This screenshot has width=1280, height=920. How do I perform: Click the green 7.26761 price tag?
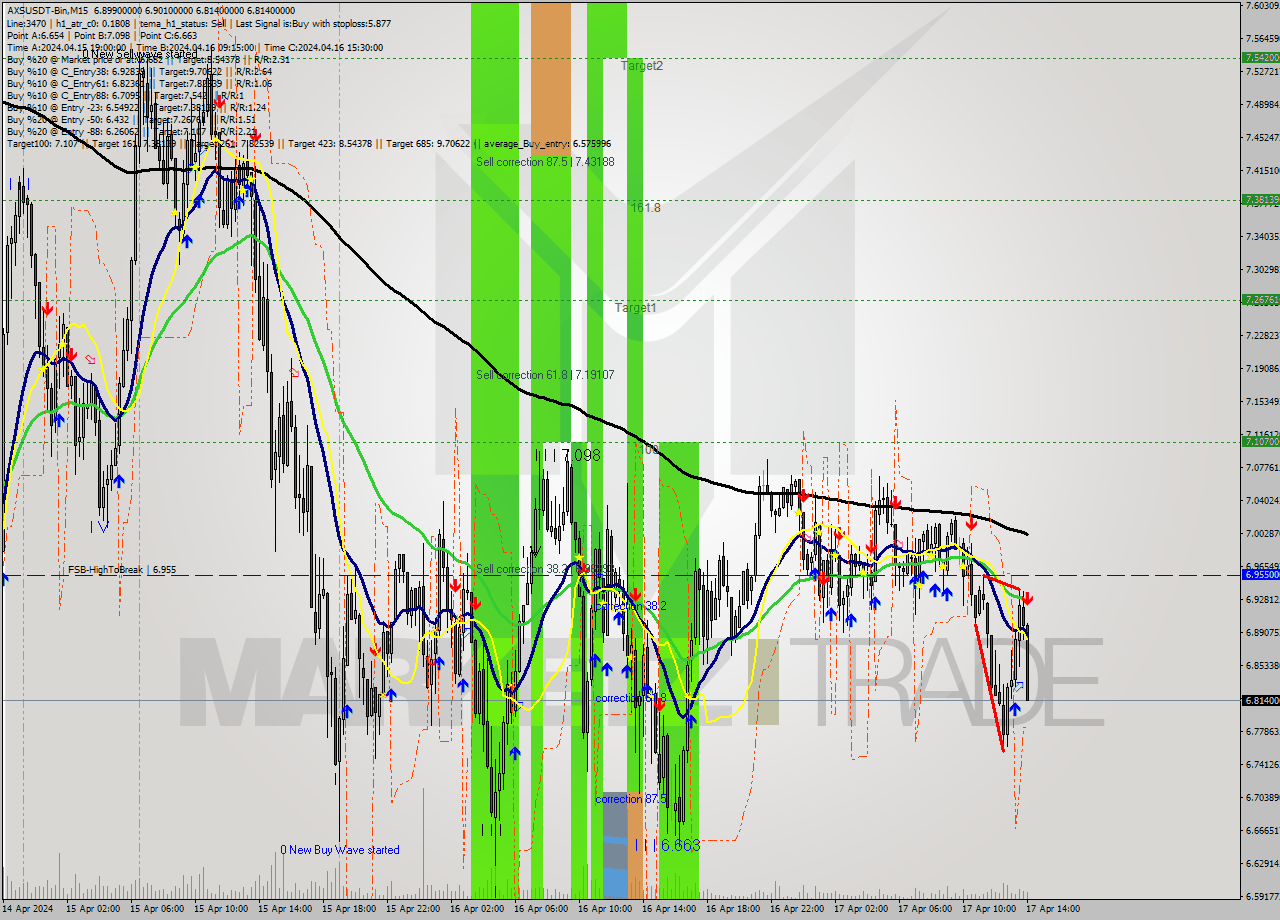pyautogui.click(x=1260, y=299)
